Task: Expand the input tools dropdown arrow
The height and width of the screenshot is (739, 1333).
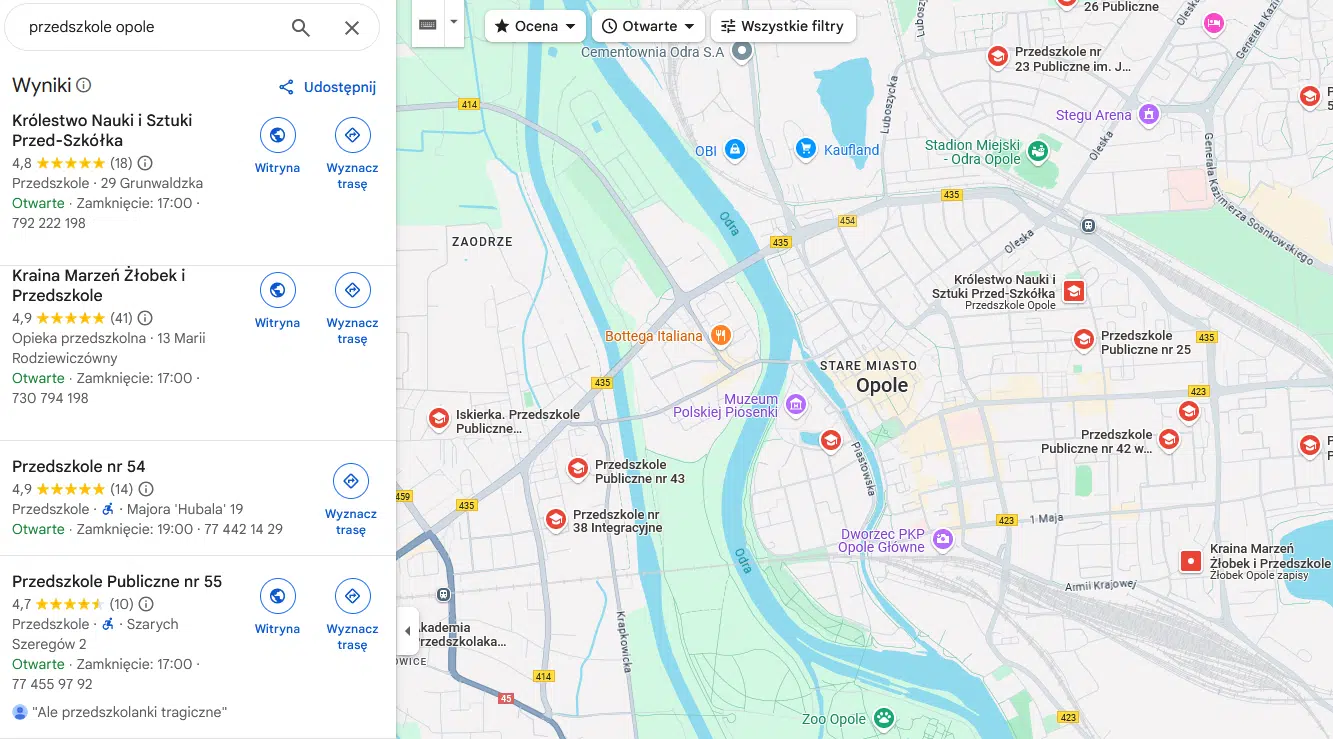Action: click(x=454, y=22)
